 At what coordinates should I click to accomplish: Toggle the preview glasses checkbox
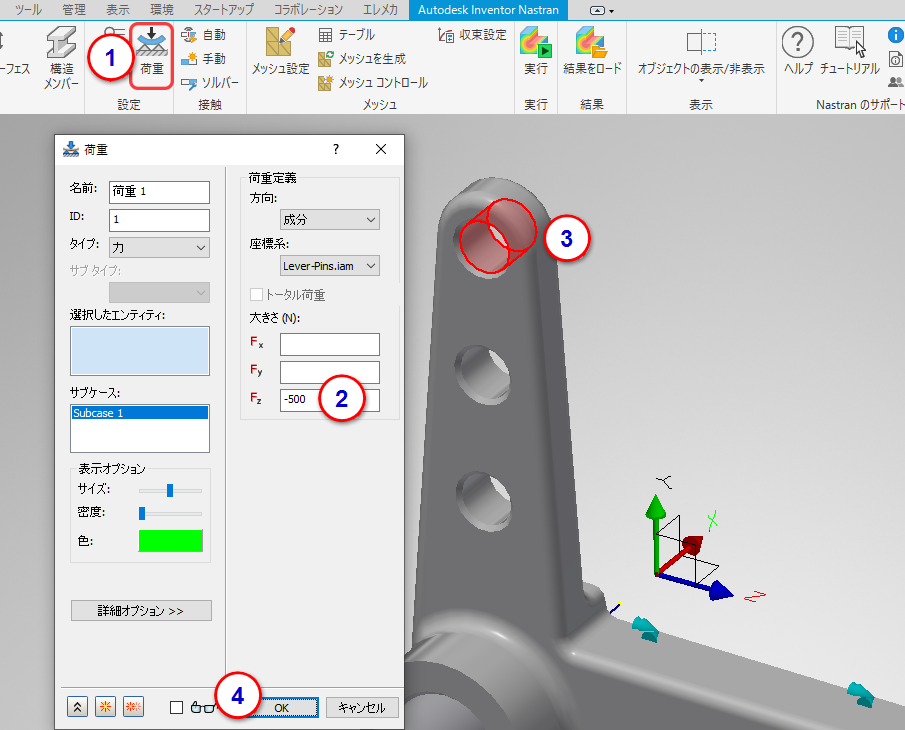(x=177, y=707)
